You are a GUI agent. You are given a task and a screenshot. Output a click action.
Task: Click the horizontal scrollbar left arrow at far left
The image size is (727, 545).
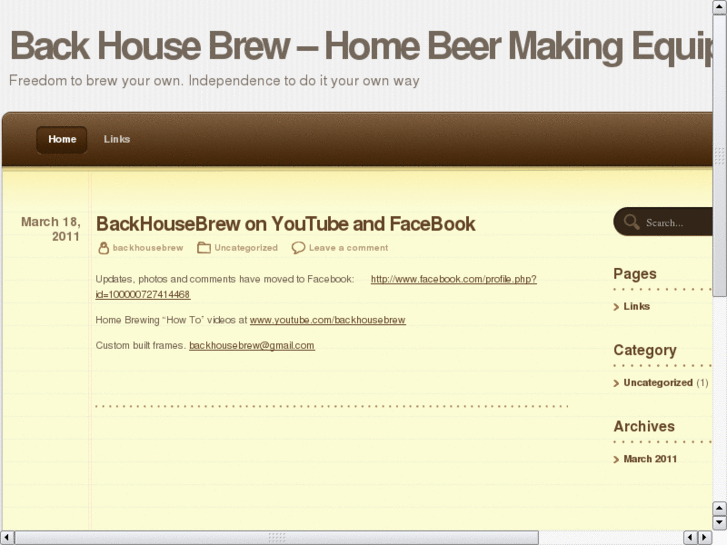(6, 537)
